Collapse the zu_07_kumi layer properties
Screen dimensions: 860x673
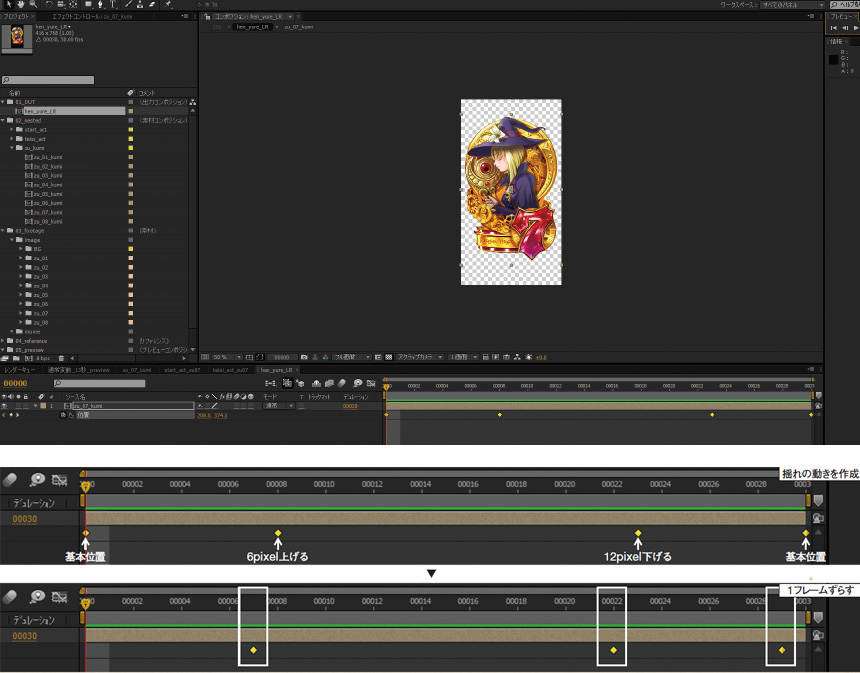coord(36,406)
